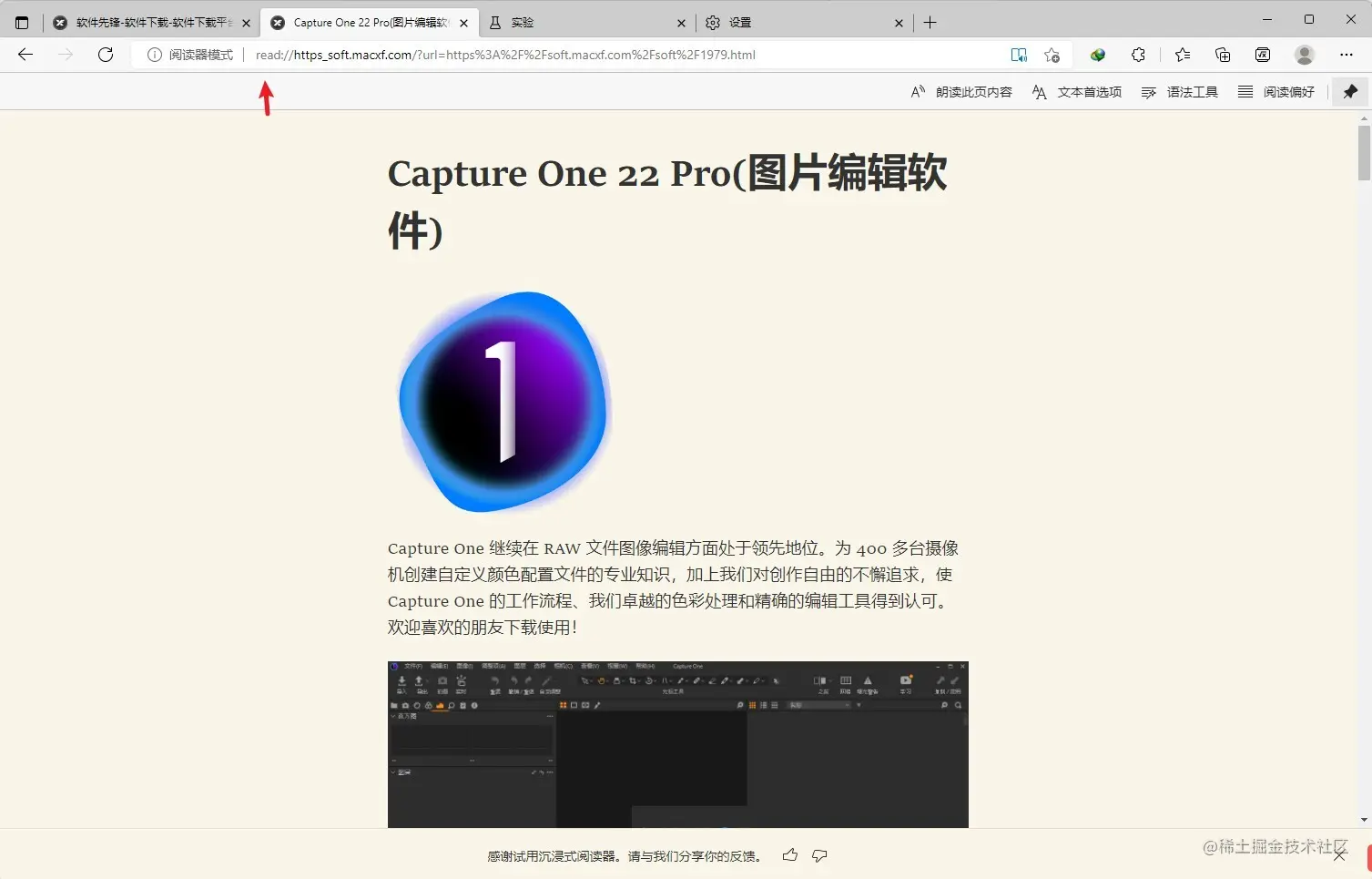Open the Extensions puzzle icon
The image size is (1372, 879).
coord(1138,55)
